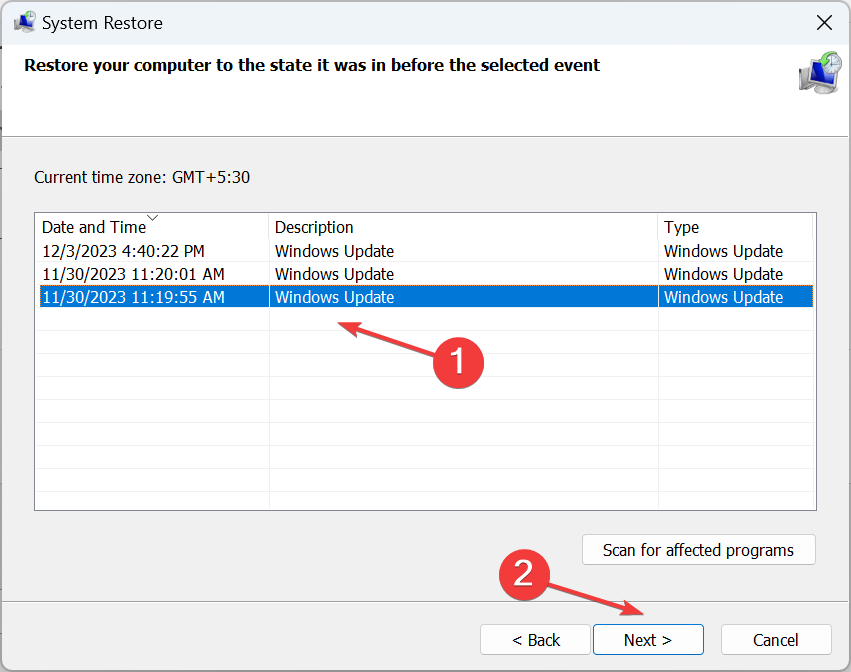
Task: Click the System Restore graphic in the header
Action: point(819,73)
